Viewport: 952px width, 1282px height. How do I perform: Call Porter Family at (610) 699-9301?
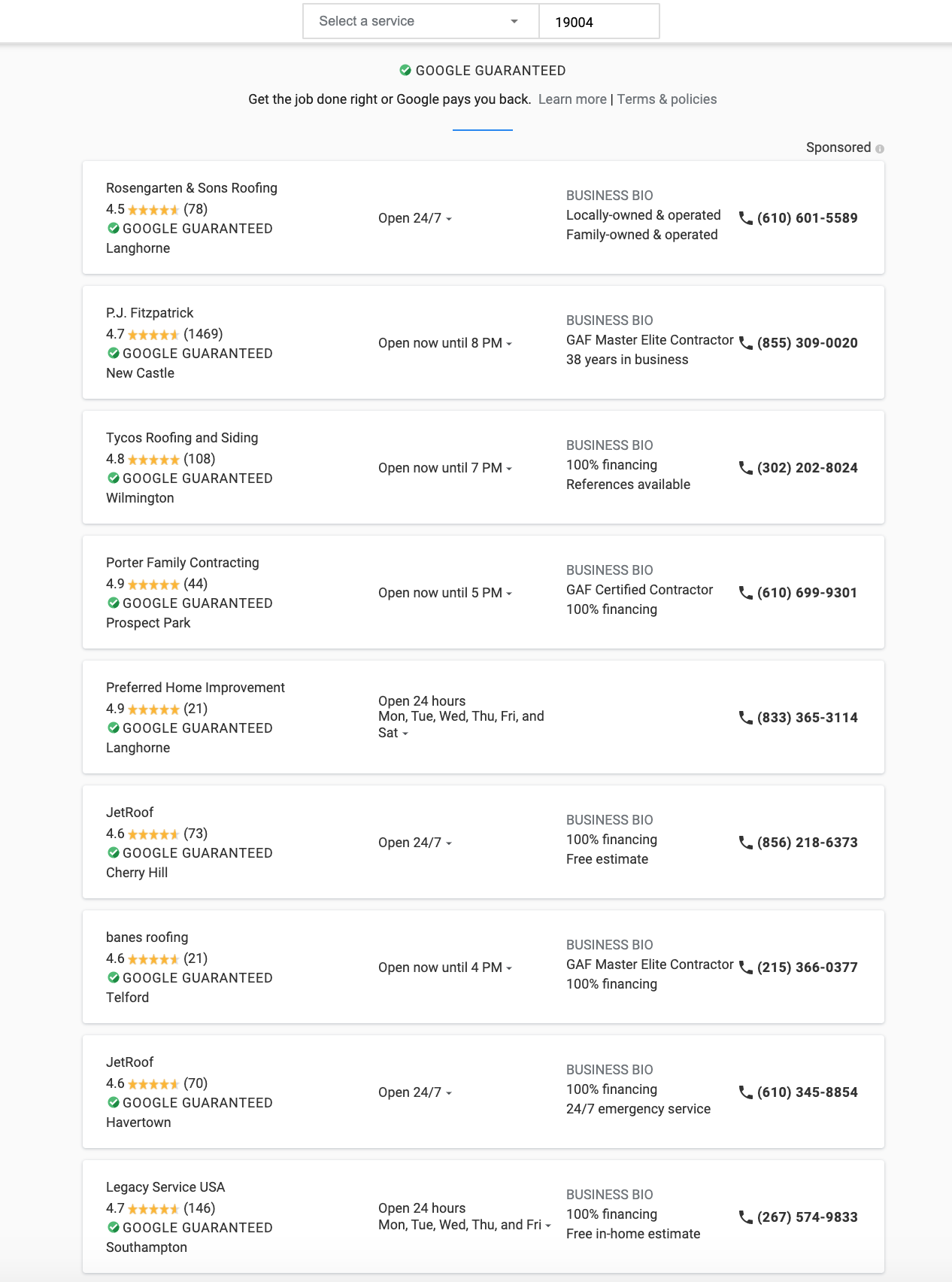tap(807, 593)
